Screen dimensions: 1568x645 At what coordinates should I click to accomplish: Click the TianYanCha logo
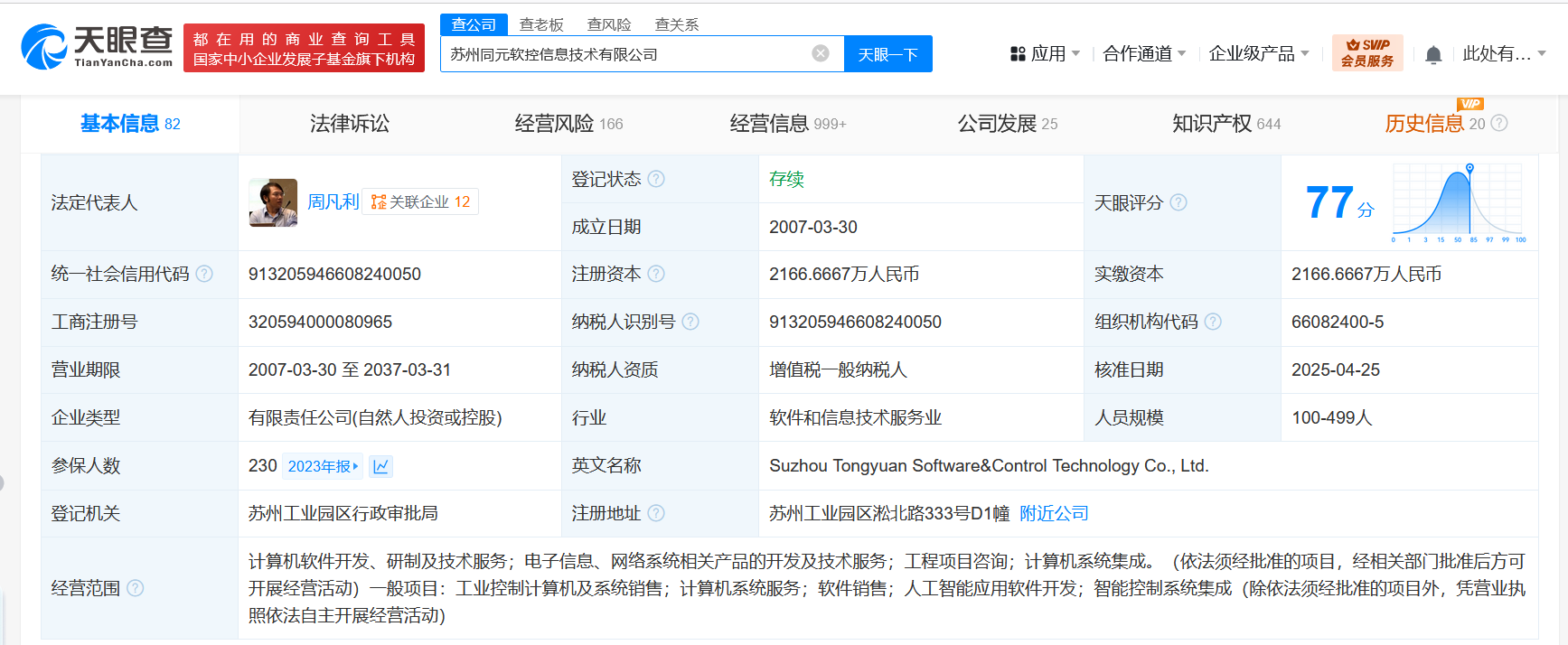(x=97, y=47)
